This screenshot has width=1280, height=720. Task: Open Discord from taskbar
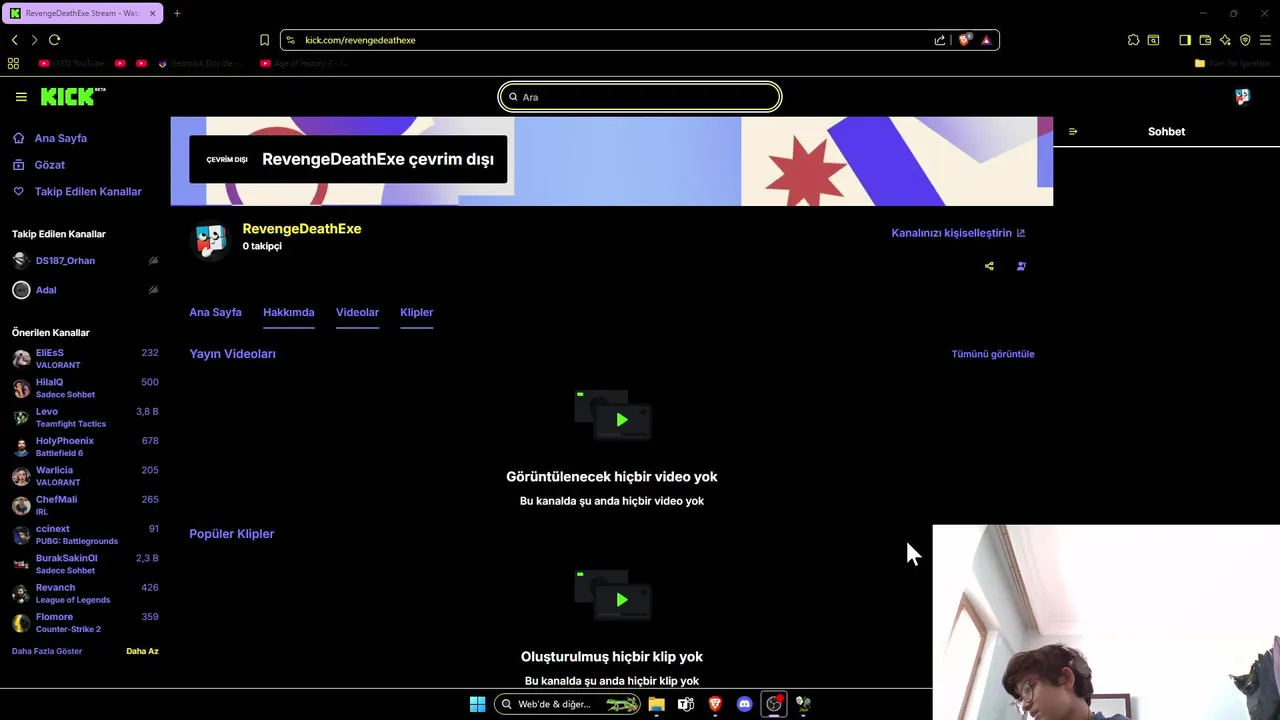pos(744,704)
